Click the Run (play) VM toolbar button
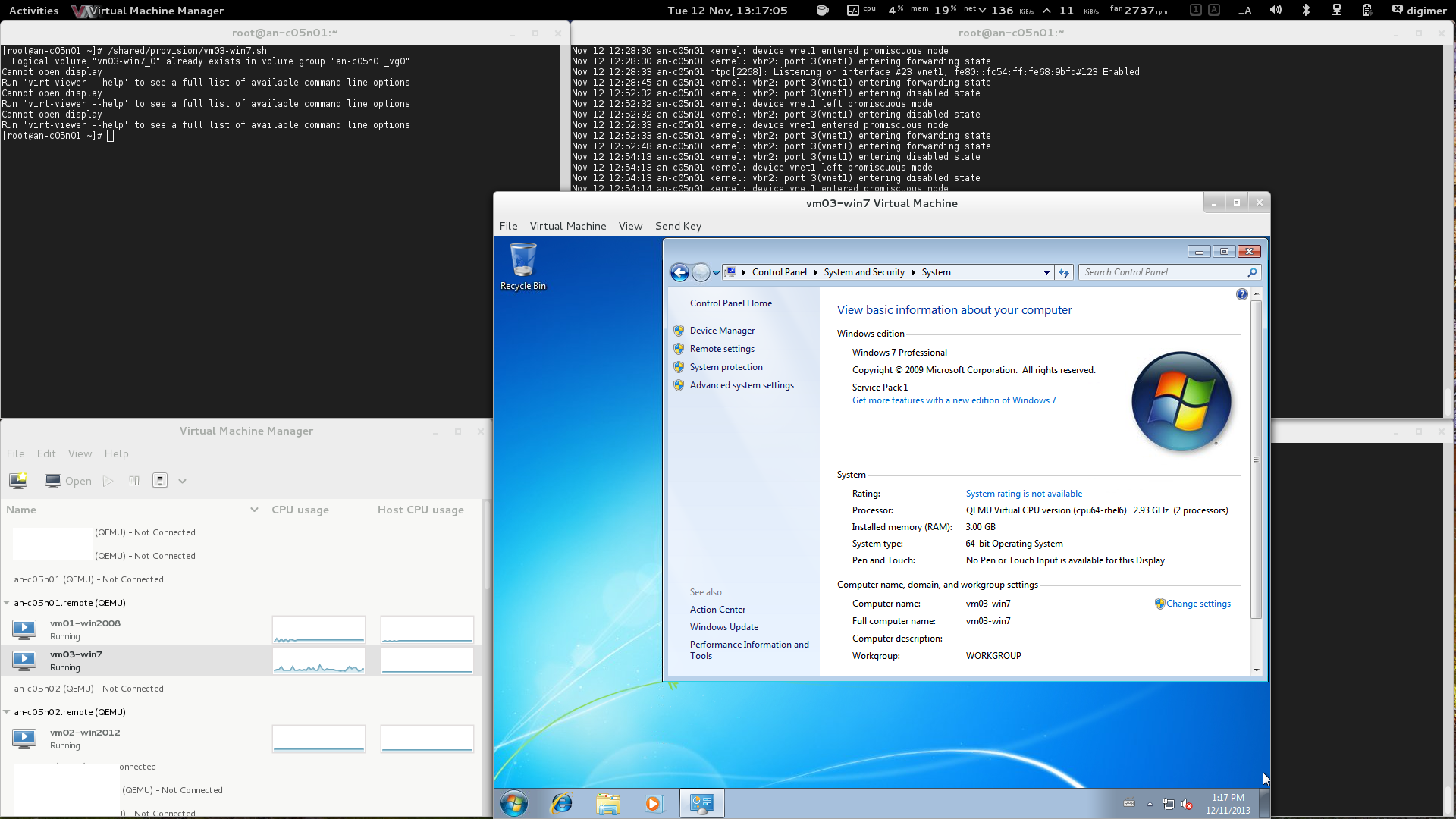The width and height of the screenshot is (1456, 819). (108, 481)
